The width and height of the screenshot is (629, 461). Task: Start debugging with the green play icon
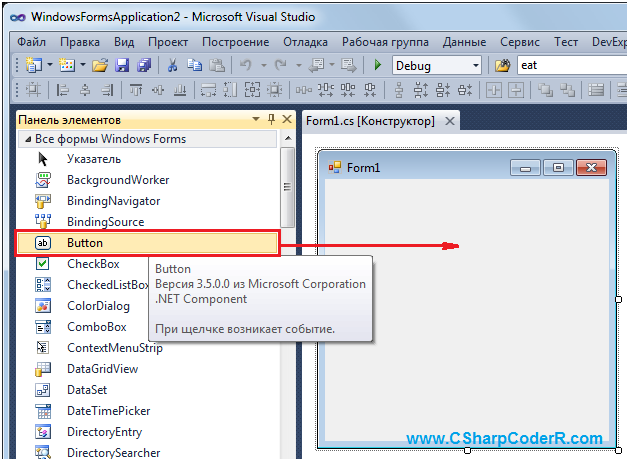pyautogui.click(x=377, y=65)
